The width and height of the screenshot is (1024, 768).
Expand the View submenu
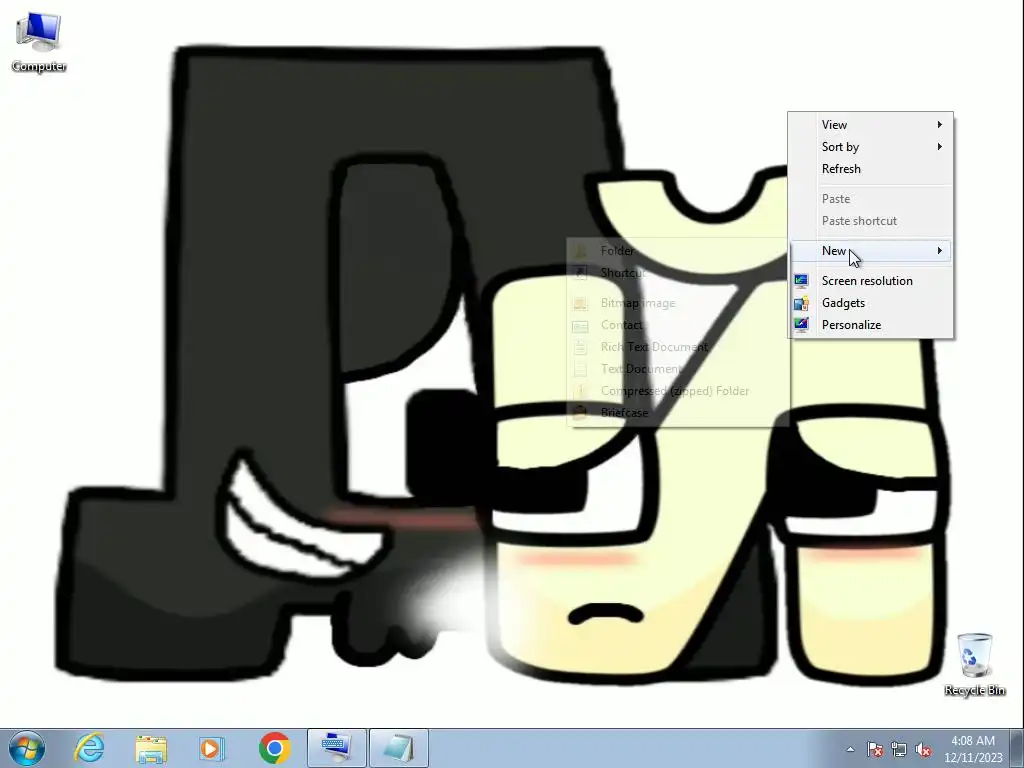click(871, 125)
